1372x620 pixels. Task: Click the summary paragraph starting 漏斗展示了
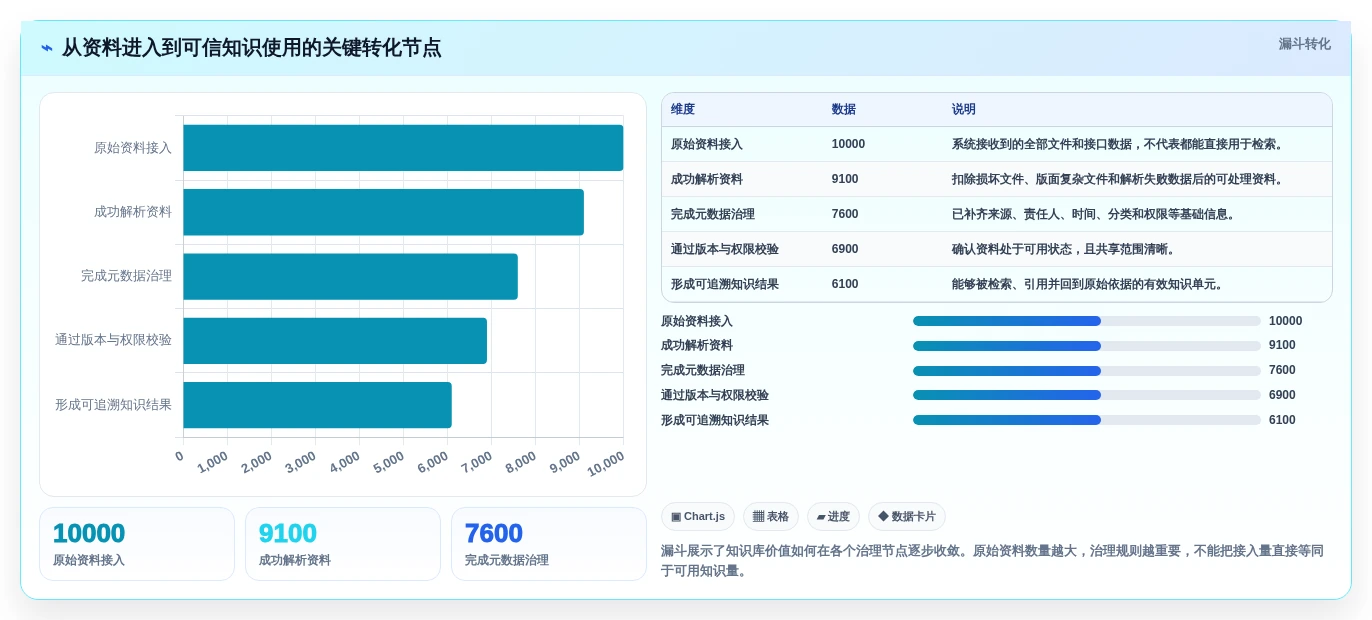point(992,561)
